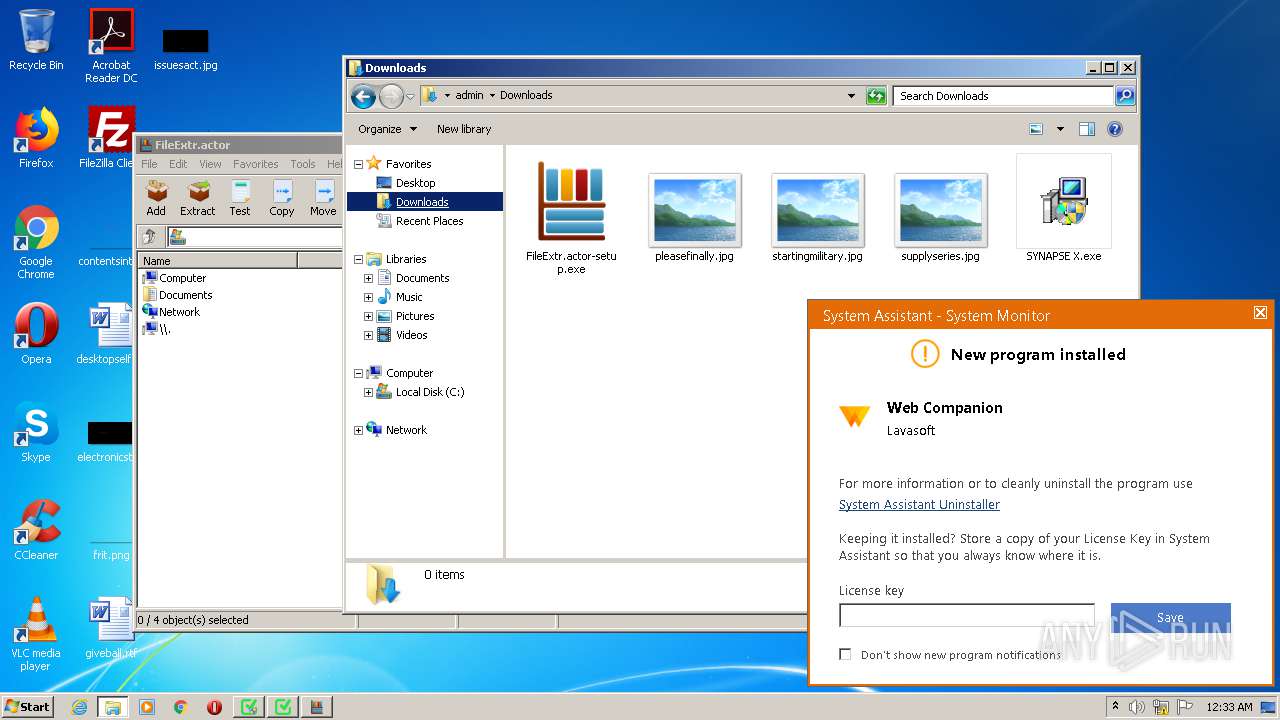This screenshot has width=1280, height=720.
Task: Refresh the Downloads folder view
Action: pos(876,96)
